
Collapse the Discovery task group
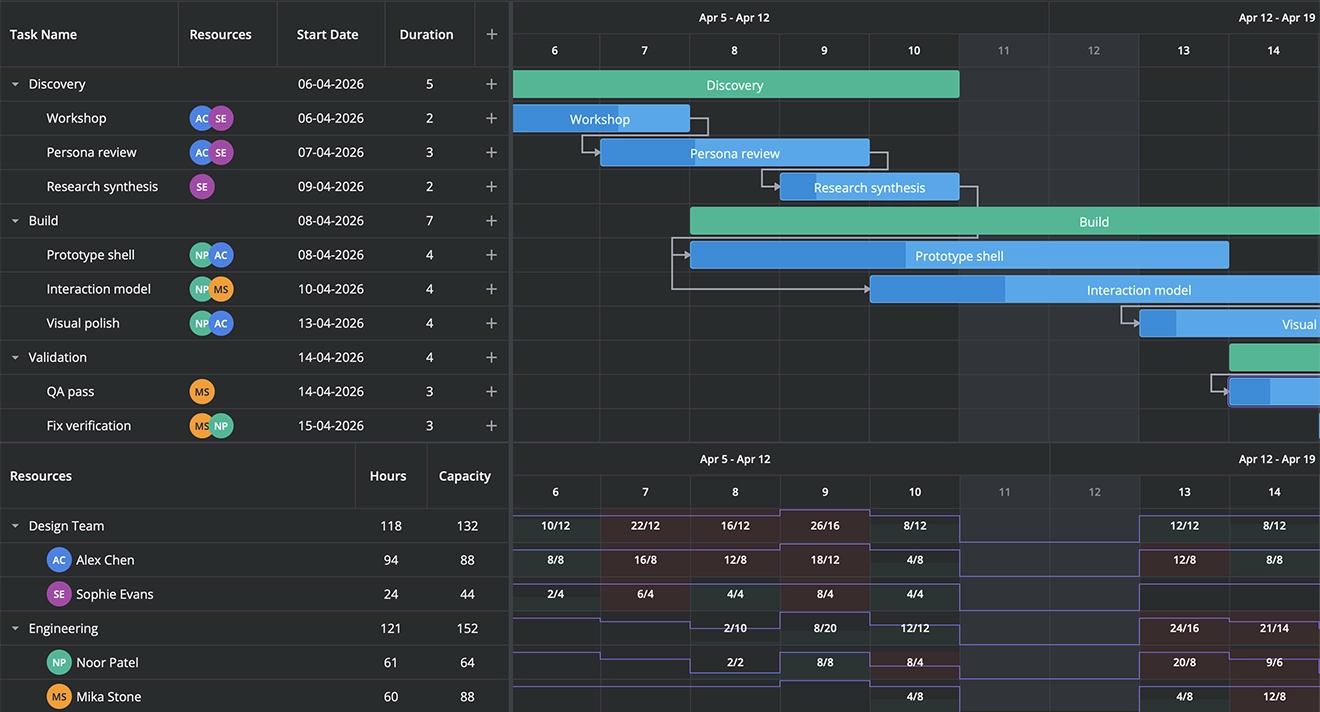coord(15,85)
